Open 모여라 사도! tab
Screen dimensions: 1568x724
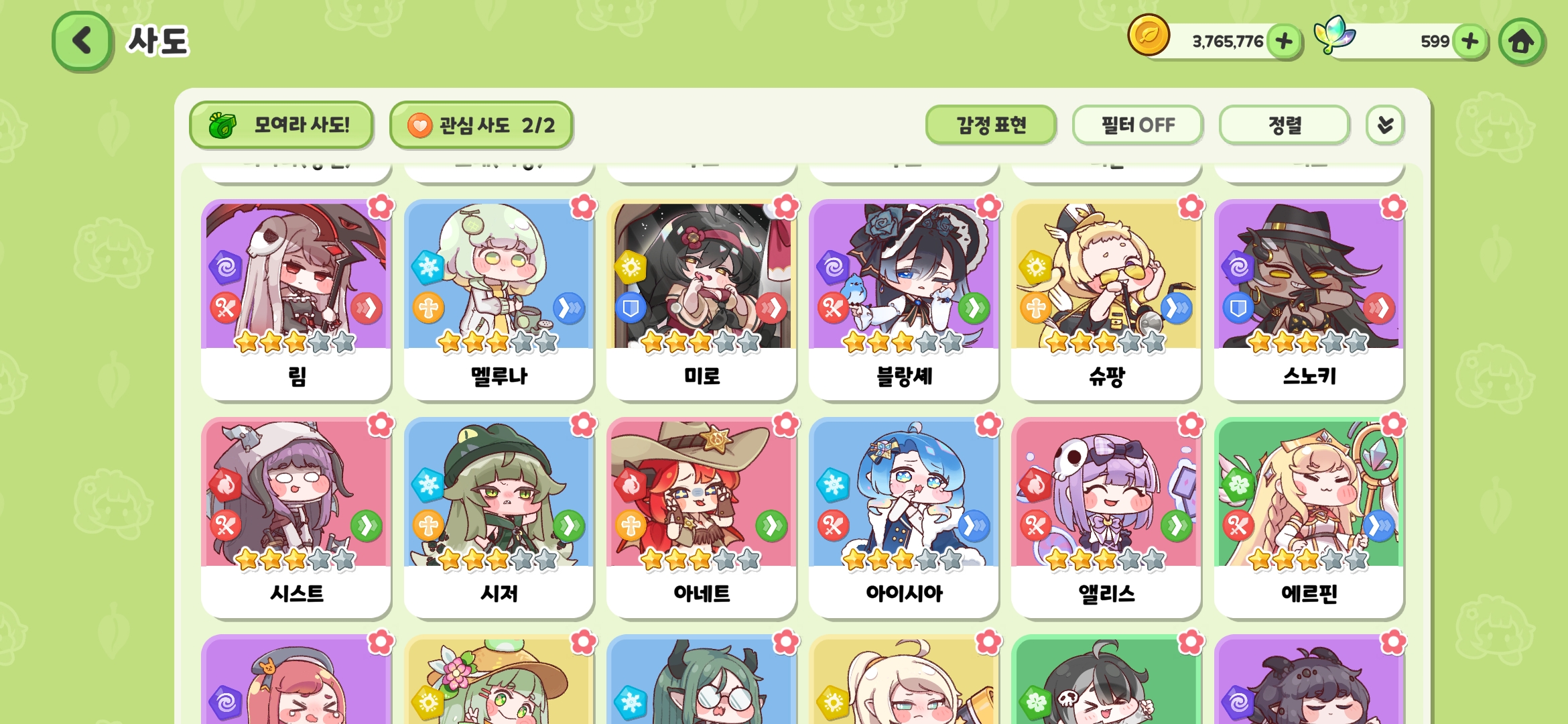tap(281, 125)
